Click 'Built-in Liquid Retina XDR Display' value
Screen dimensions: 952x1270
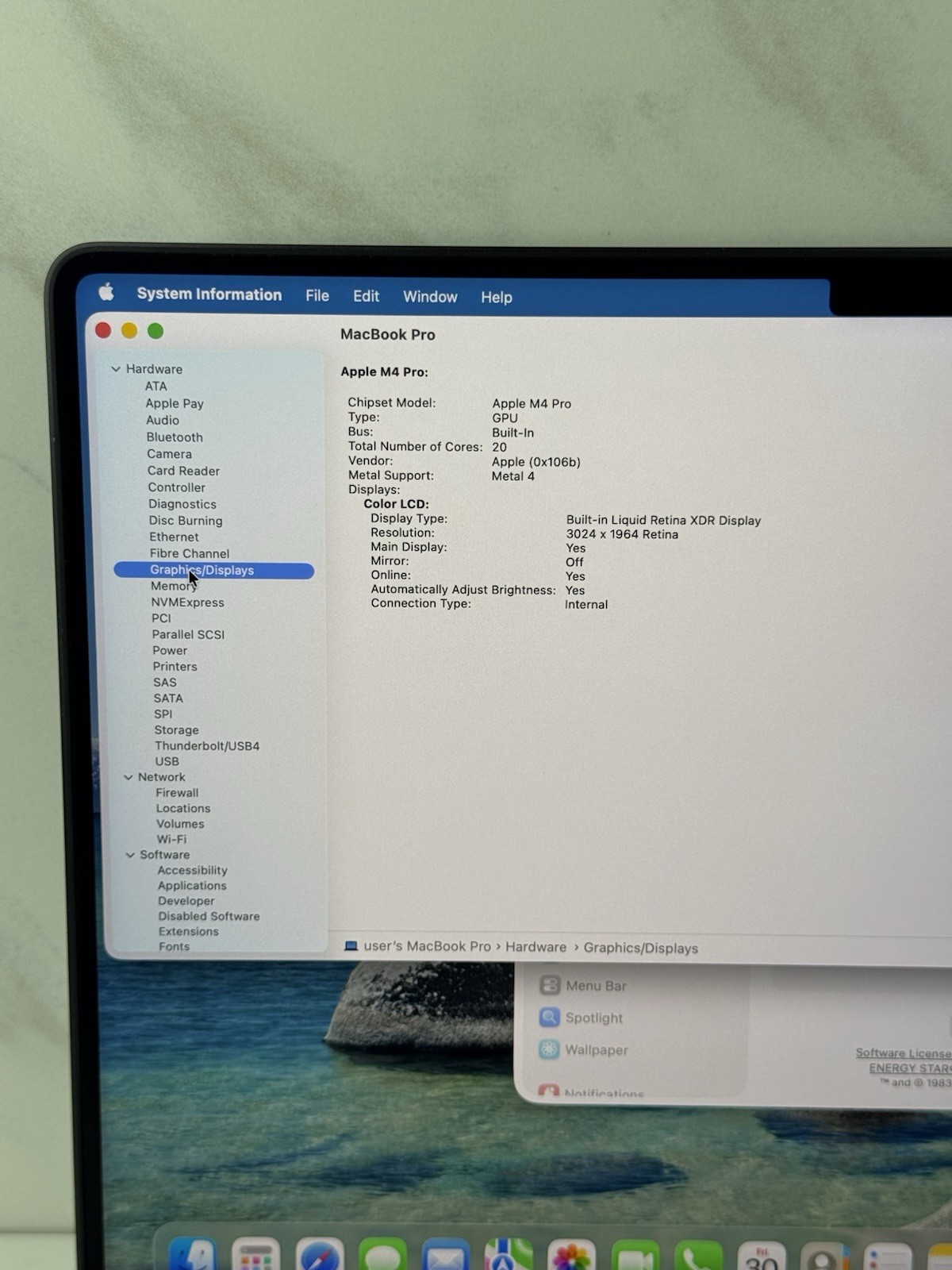pyautogui.click(x=663, y=520)
